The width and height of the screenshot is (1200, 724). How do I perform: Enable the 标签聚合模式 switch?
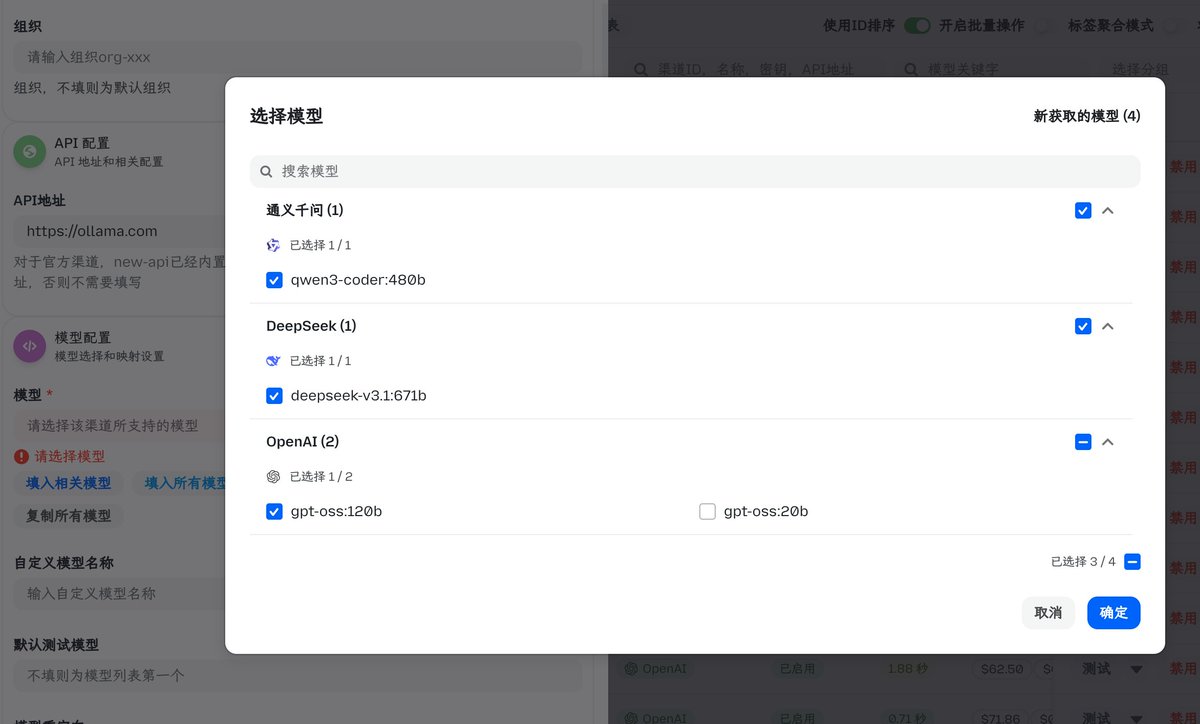(x=1174, y=26)
